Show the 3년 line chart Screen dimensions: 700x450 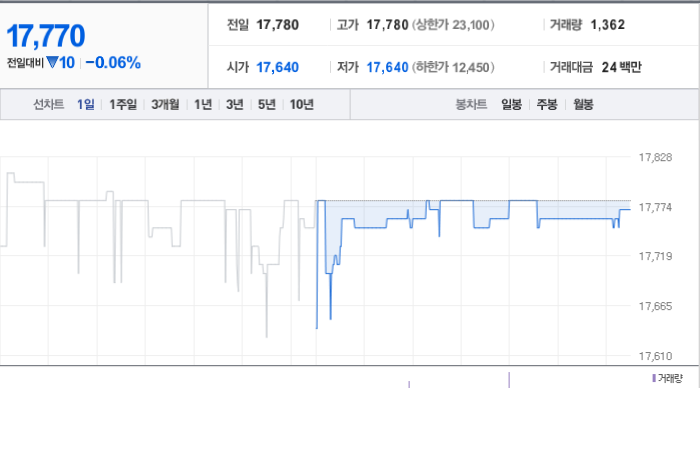coord(234,104)
